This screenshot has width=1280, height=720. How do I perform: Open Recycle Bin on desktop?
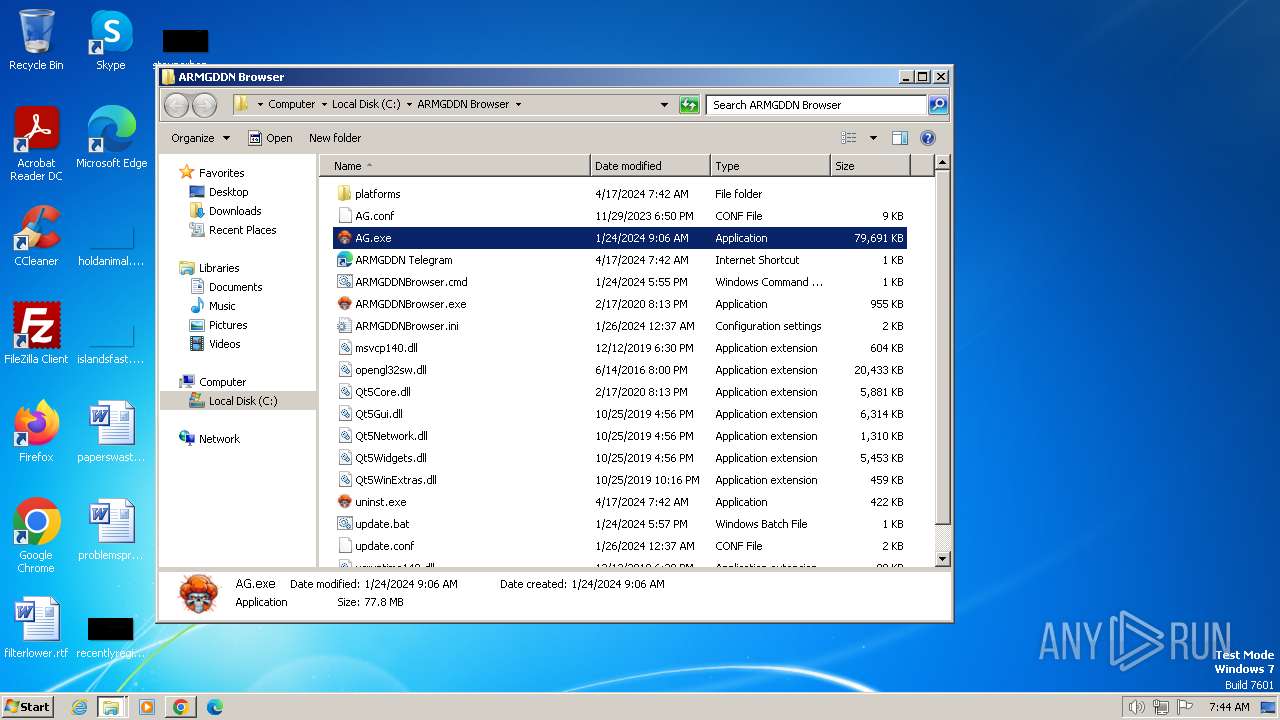(x=36, y=40)
